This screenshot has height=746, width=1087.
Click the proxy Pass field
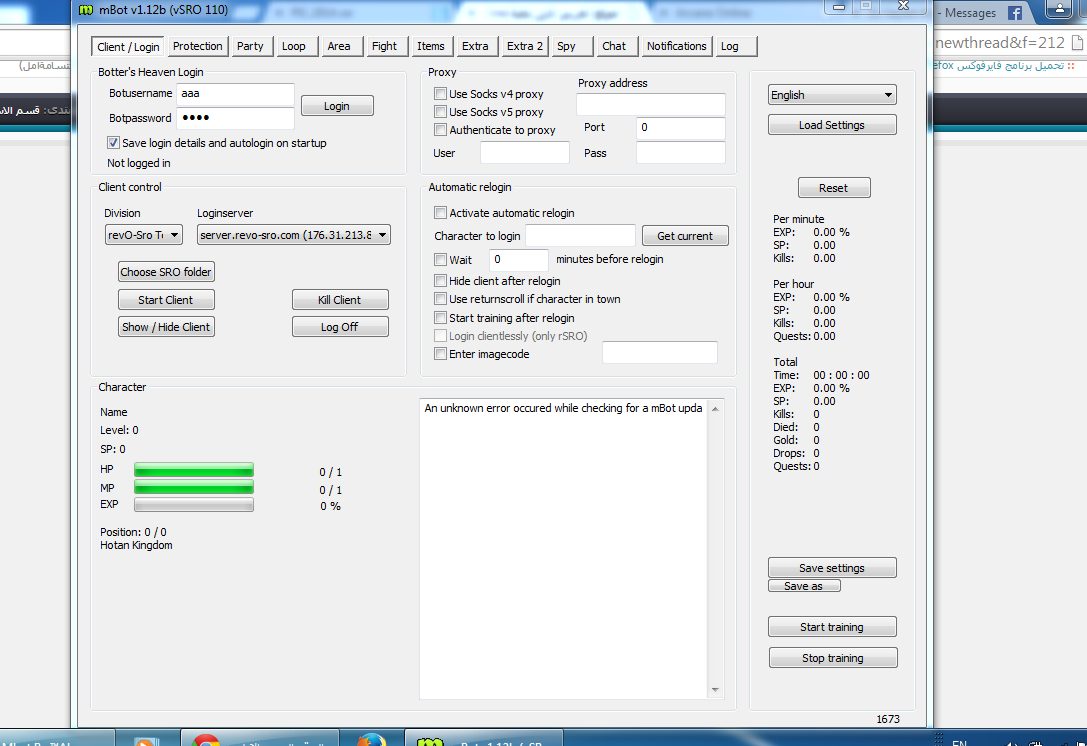pos(681,153)
